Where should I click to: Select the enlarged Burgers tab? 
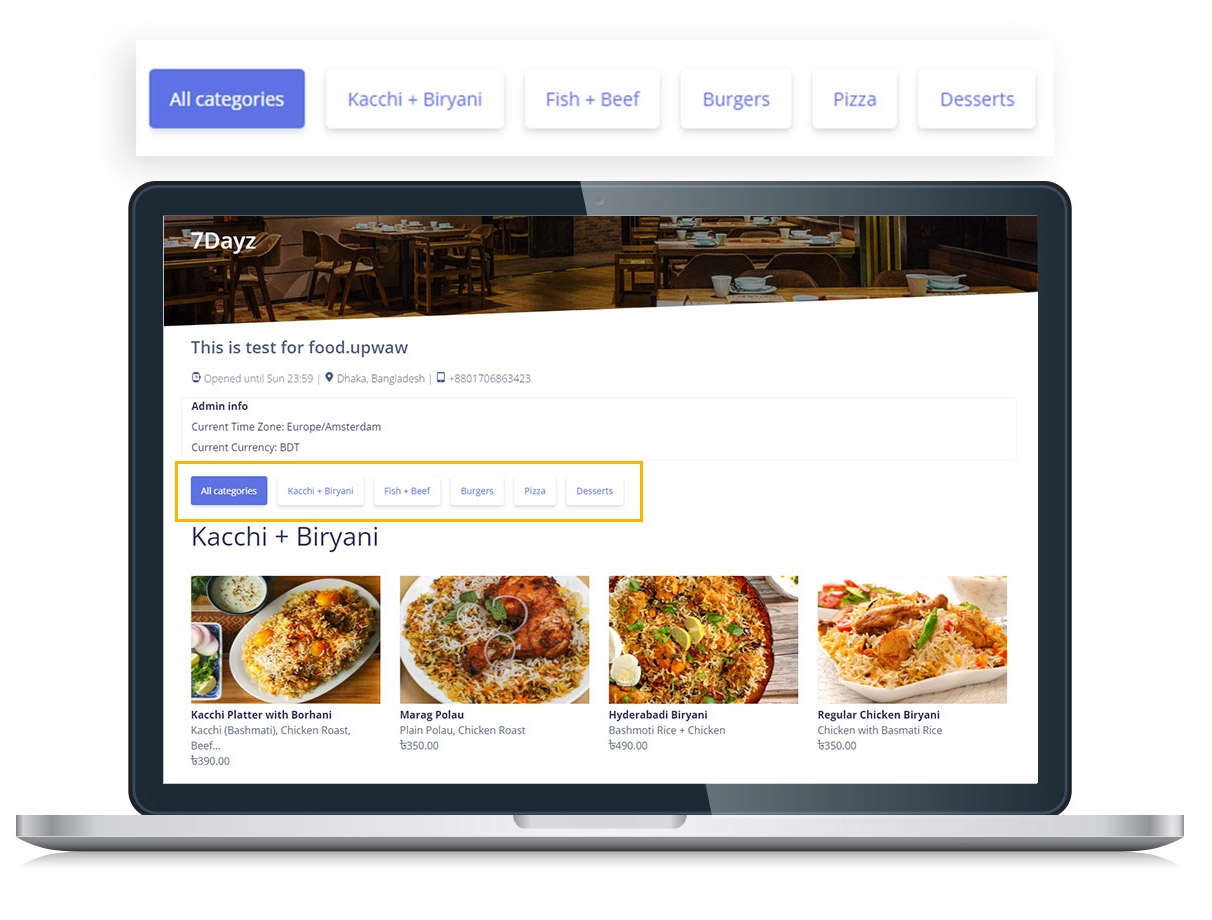pos(736,99)
